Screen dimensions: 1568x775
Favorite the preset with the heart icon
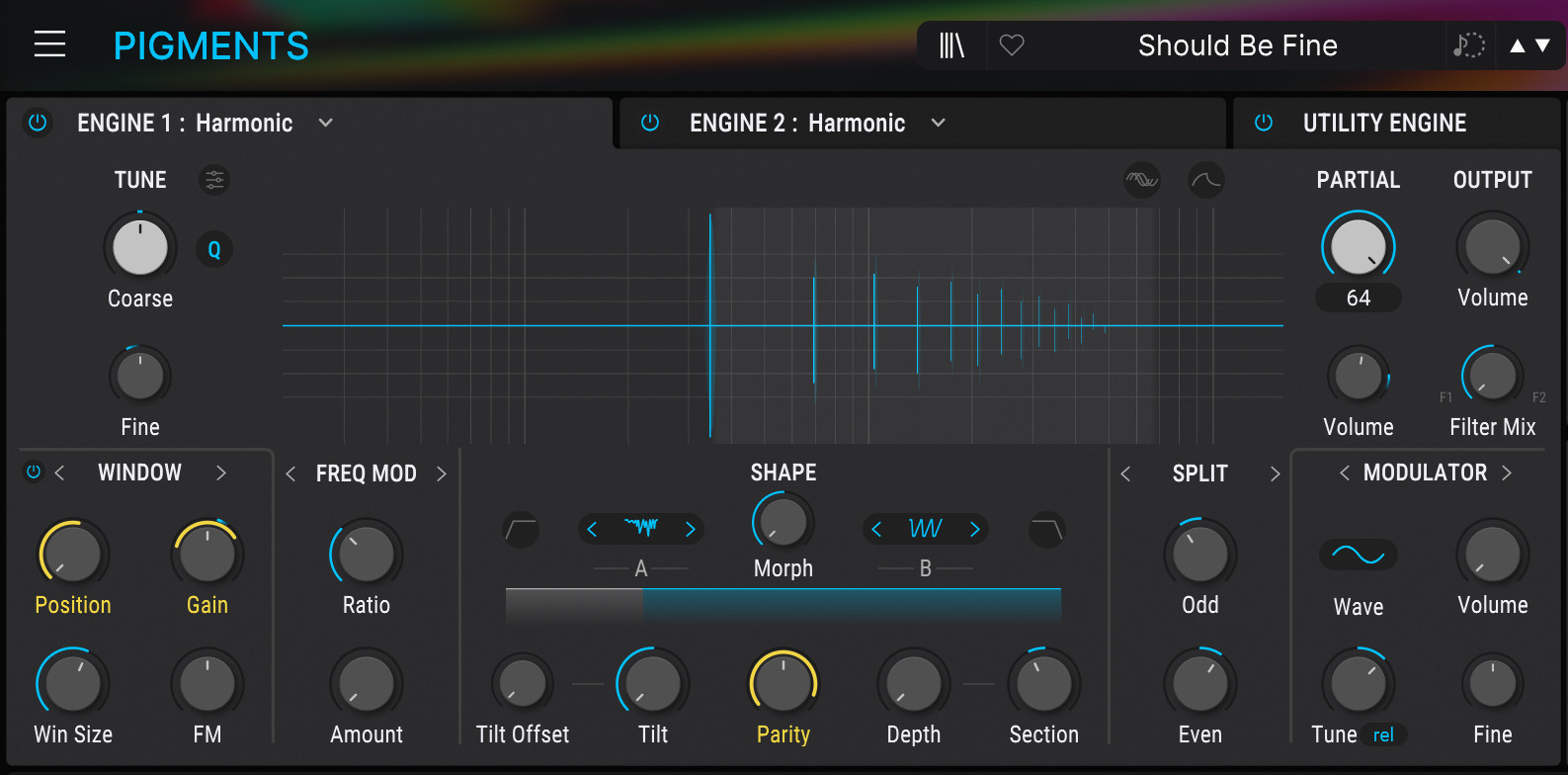click(1012, 45)
